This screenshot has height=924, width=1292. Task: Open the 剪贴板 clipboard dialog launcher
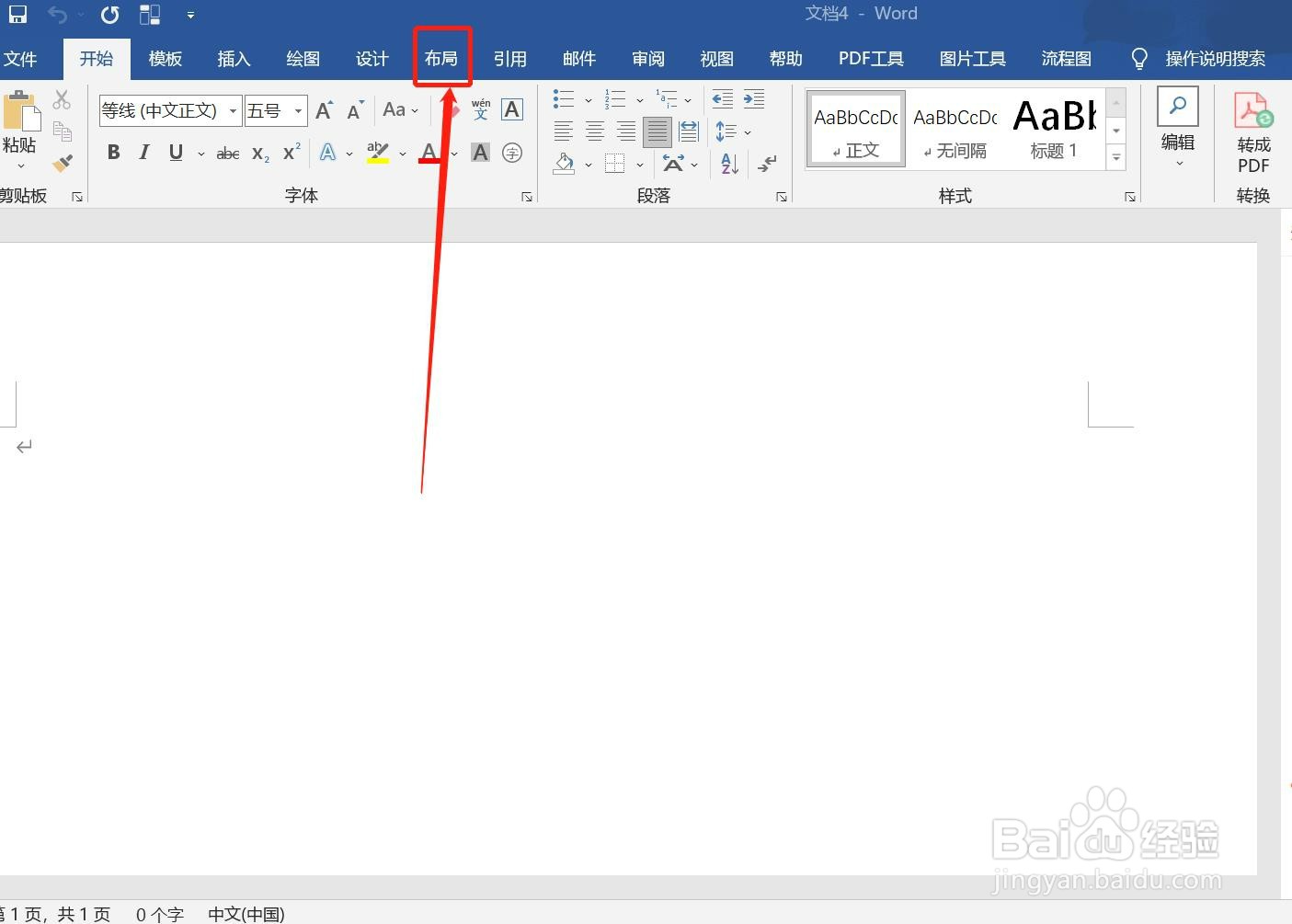click(x=77, y=197)
